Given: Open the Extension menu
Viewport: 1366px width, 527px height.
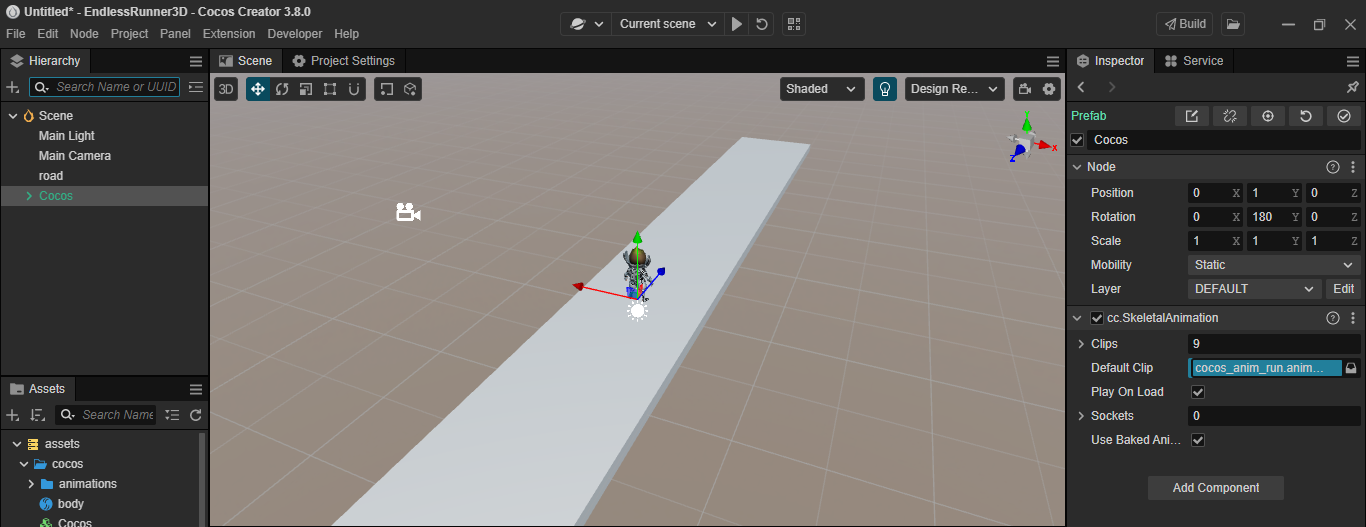Looking at the screenshot, I should click(229, 34).
